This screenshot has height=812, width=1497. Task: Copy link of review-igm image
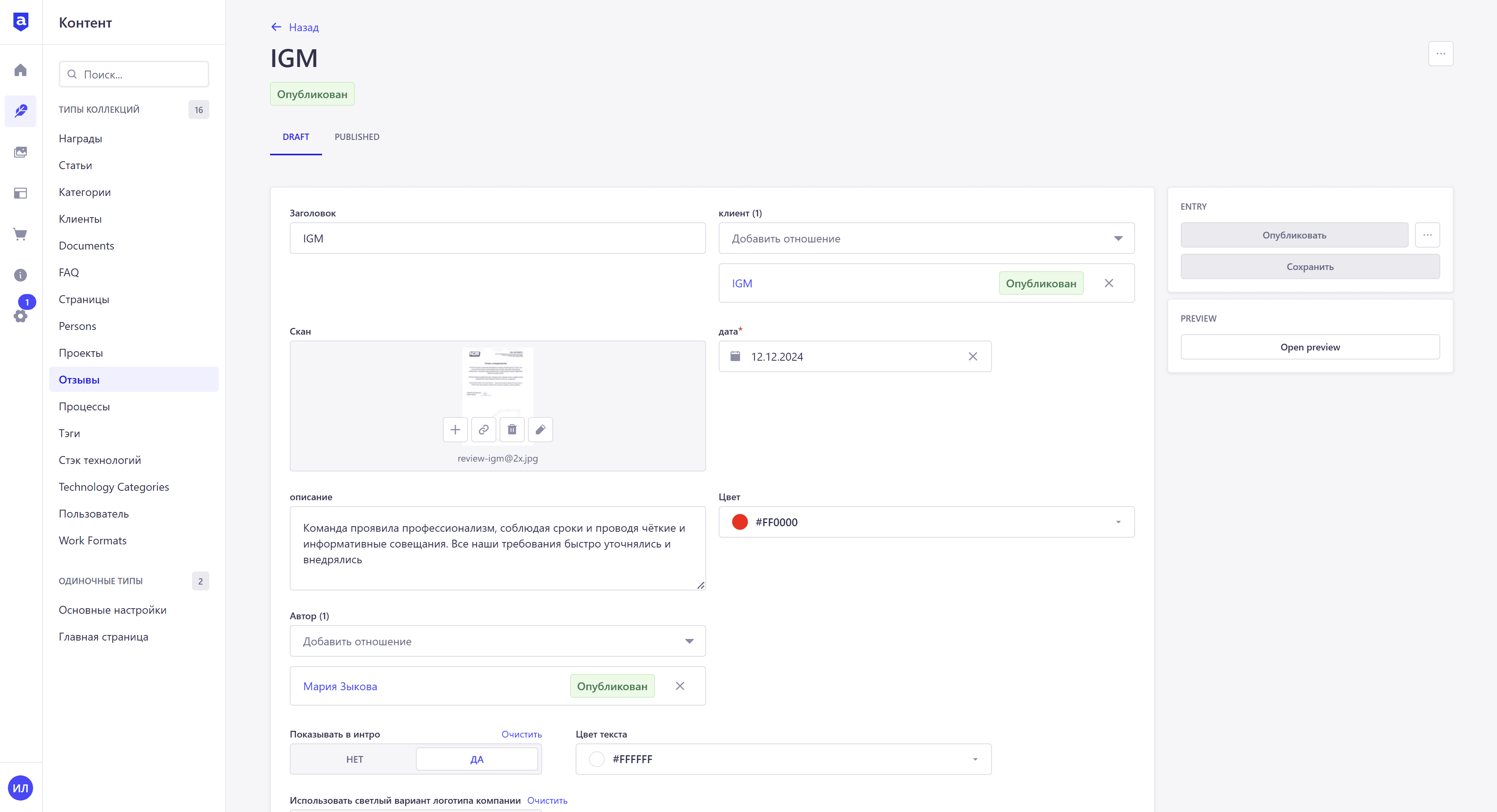click(483, 430)
